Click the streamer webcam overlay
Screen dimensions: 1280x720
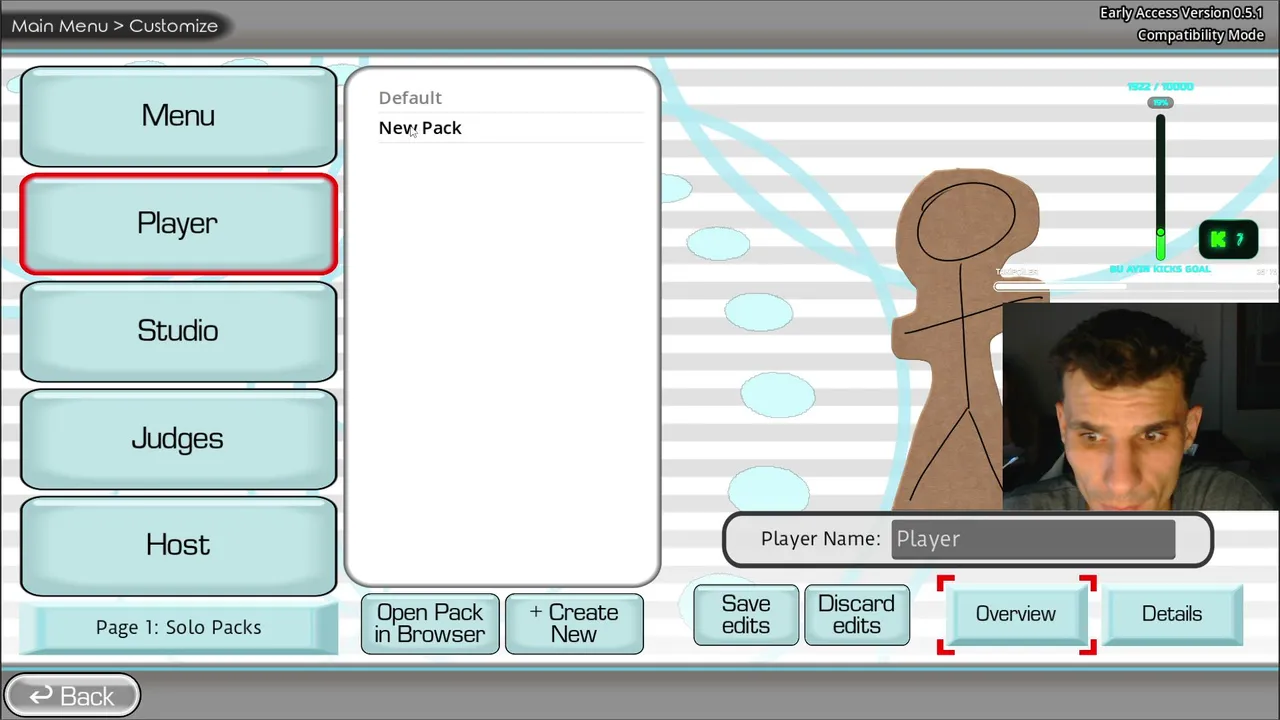tap(1141, 406)
